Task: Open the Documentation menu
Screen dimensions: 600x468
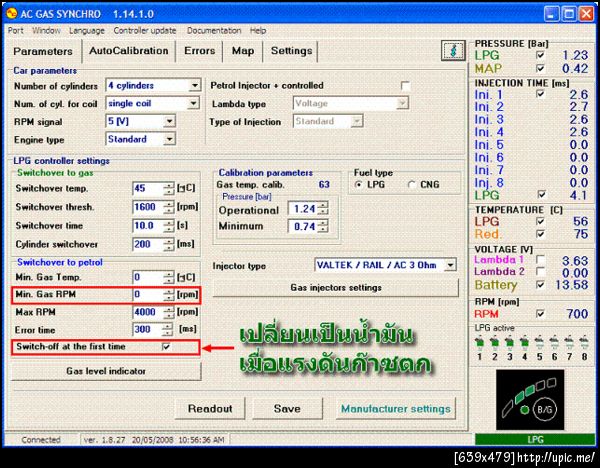Action: coord(214,31)
